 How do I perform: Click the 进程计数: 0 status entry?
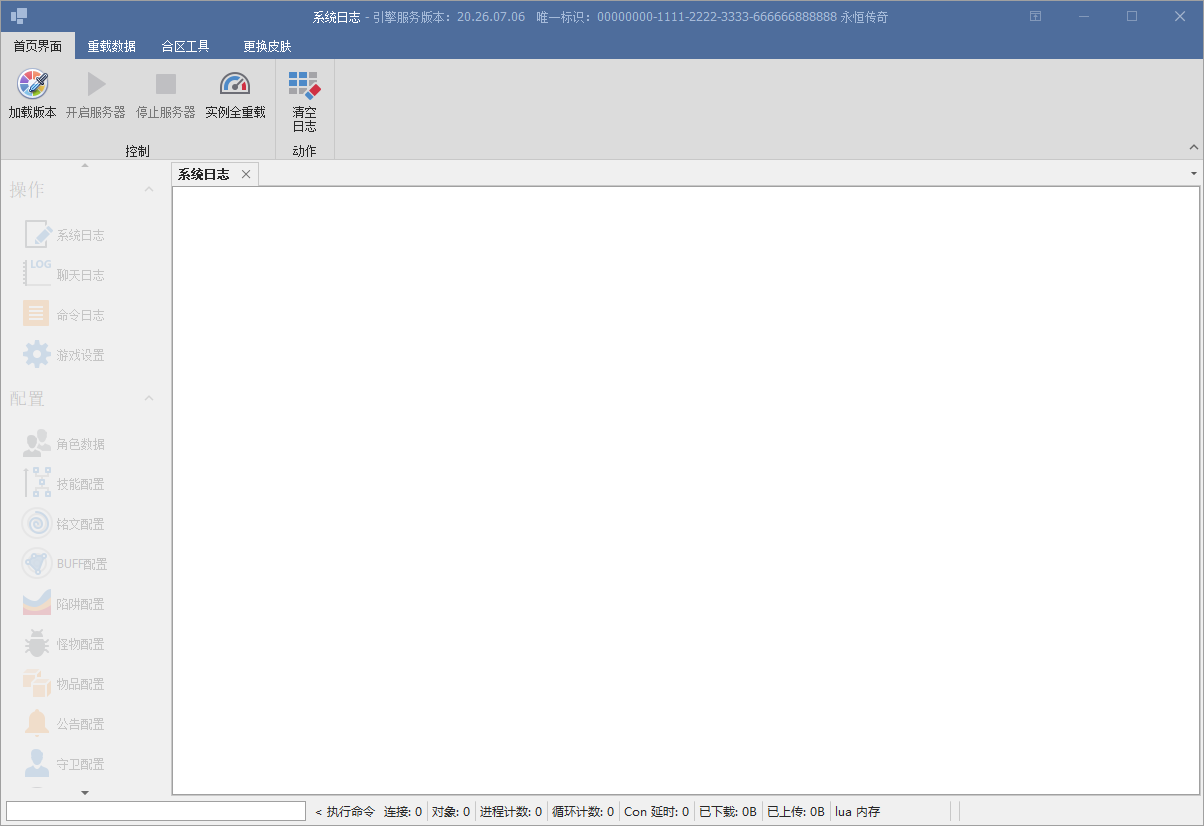click(511, 812)
